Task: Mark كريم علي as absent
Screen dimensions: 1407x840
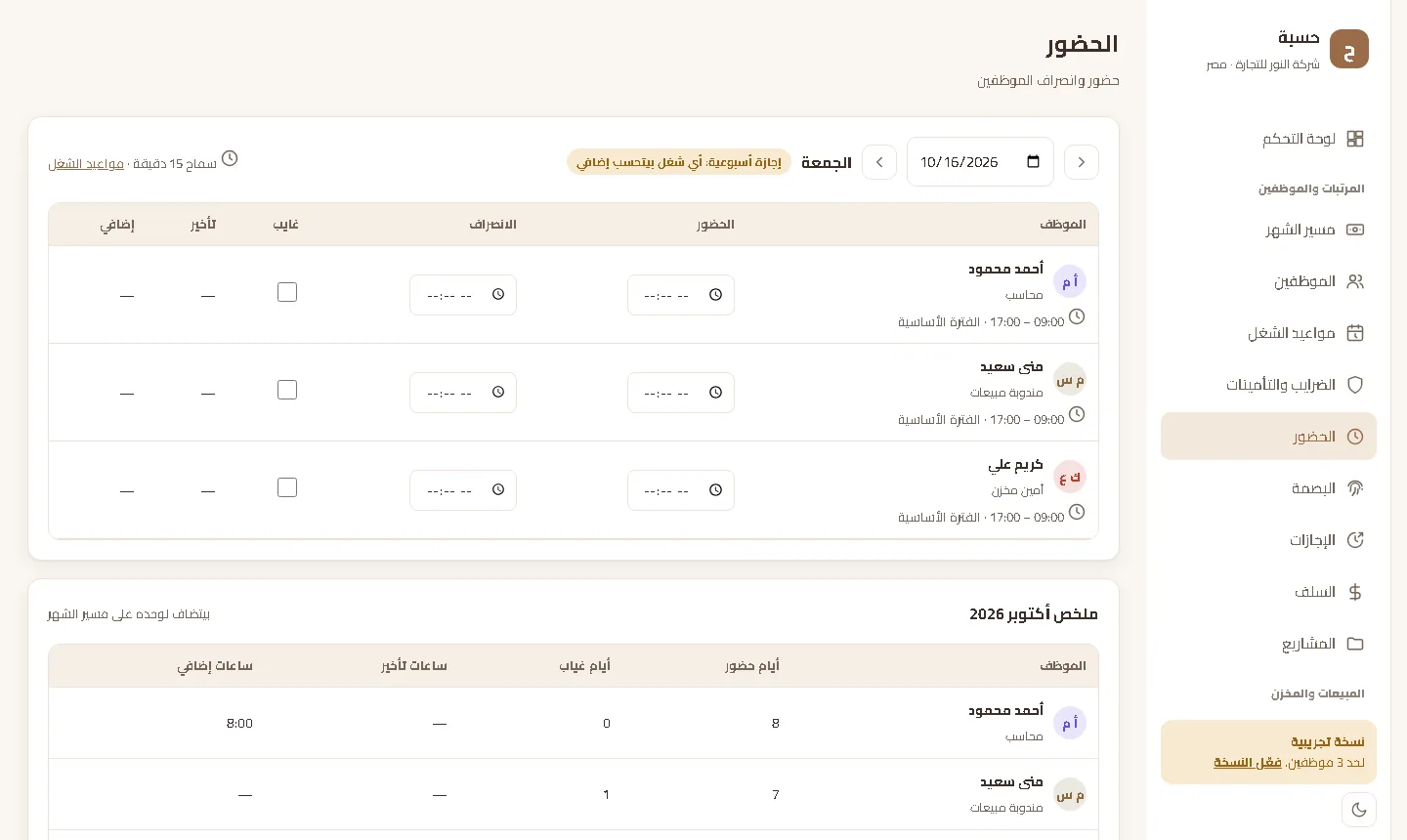Action: (x=287, y=487)
